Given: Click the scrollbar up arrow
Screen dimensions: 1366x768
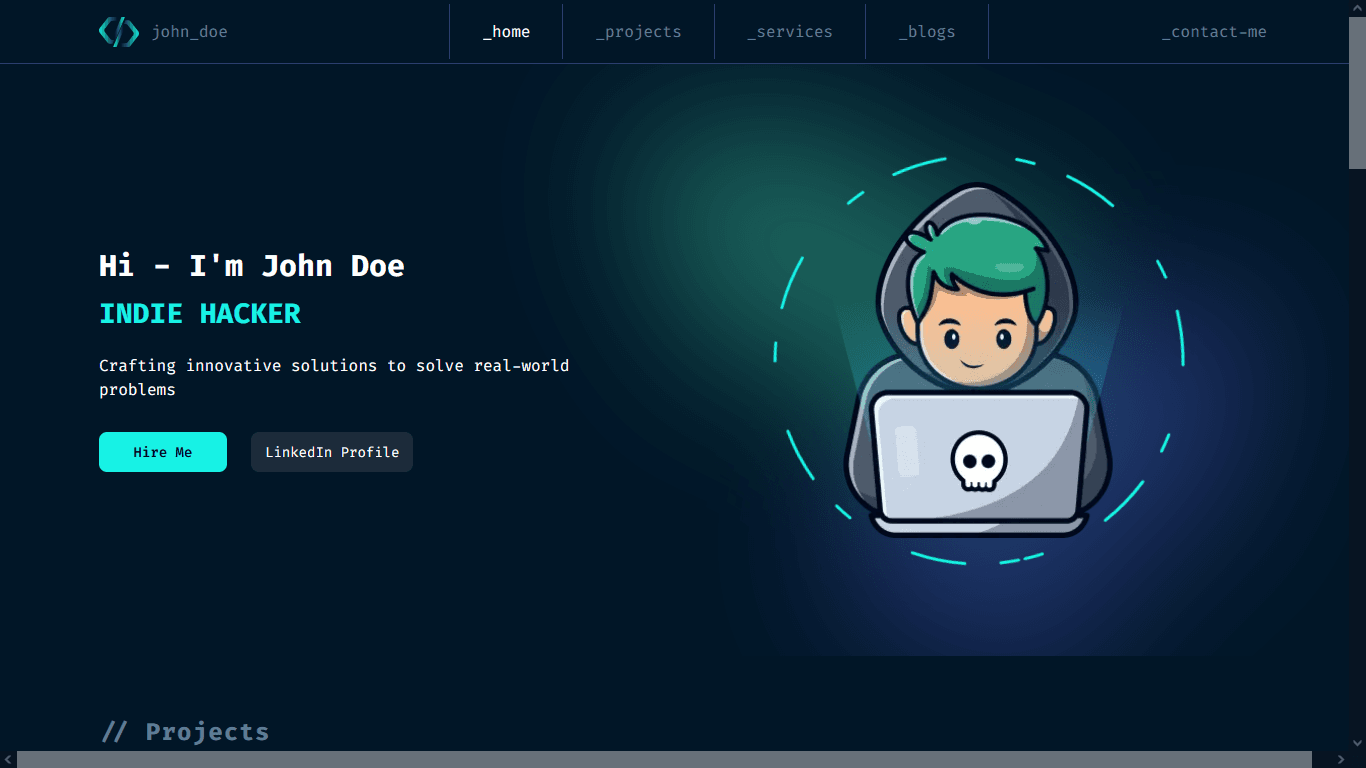Looking at the screenshot, I should point(1358,7).
